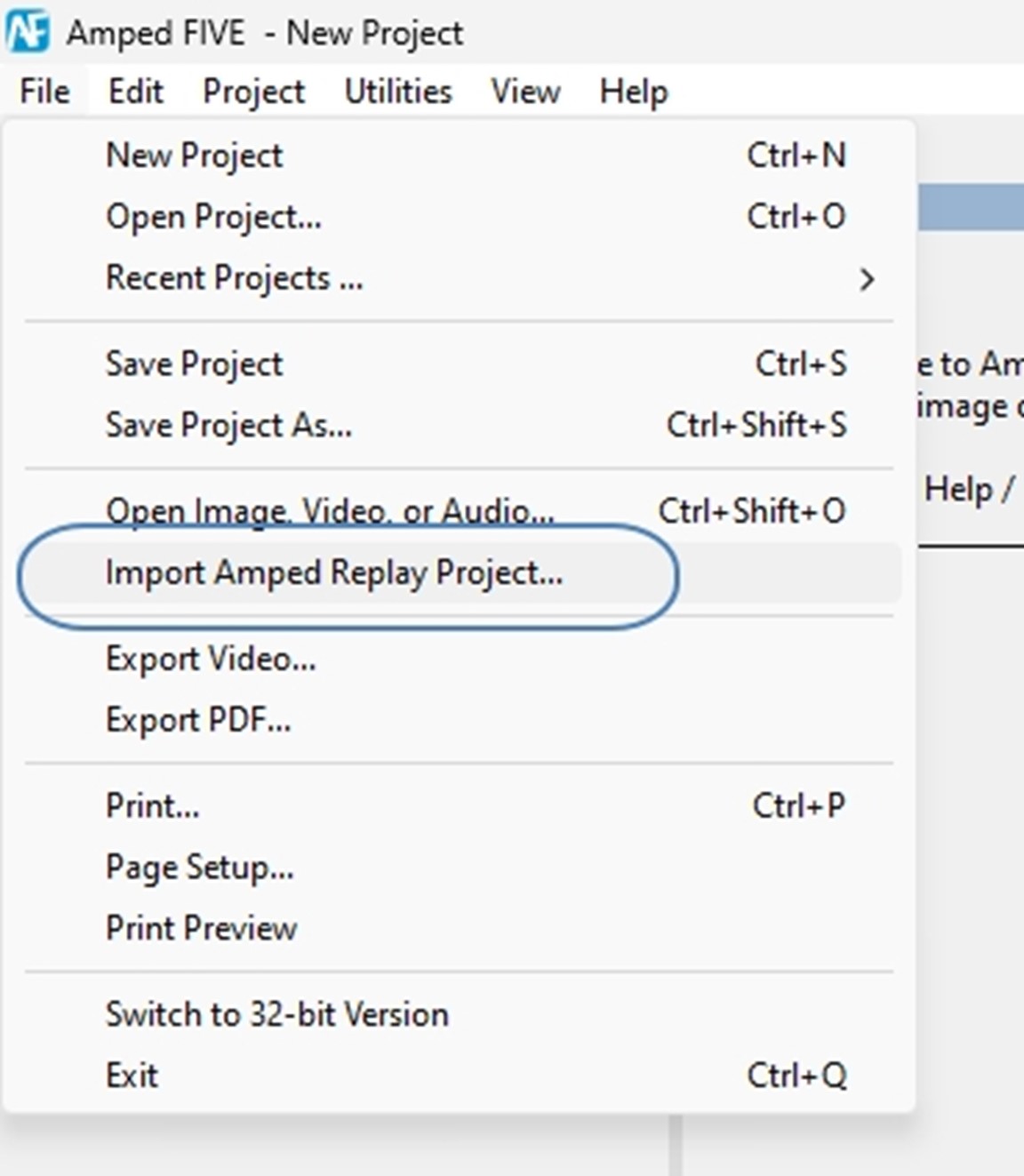The height and width of the screenshot is (1176, 1024).
Task: Select Export PDF
Action: 199,720
